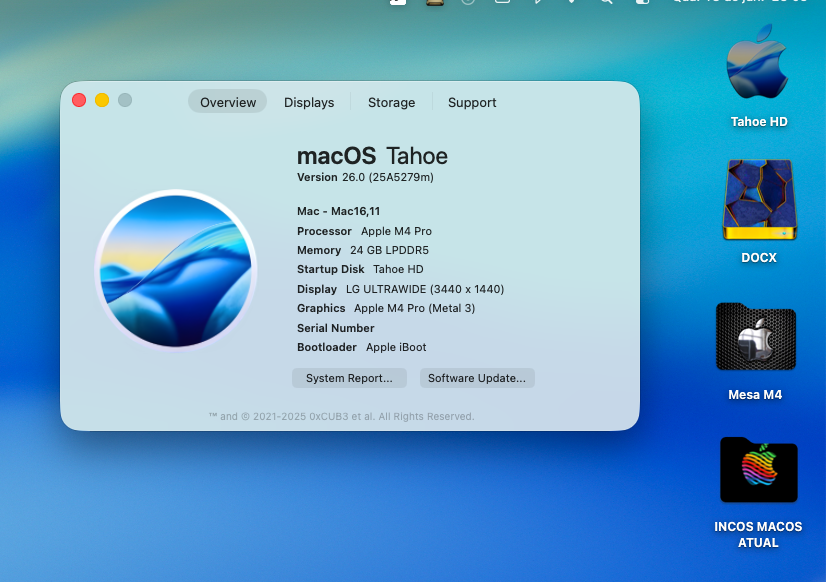Switch to the Displays tab
This screenshot has height=582, width=826.
[309, 102]
